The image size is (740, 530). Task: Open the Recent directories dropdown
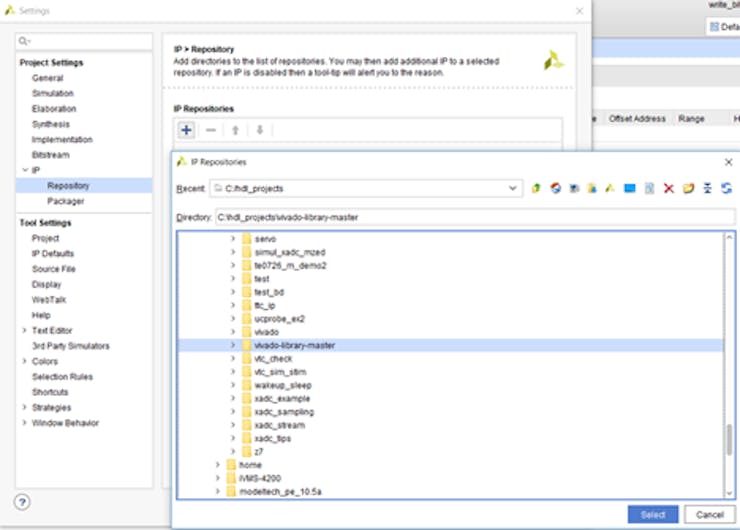[513, 188]
